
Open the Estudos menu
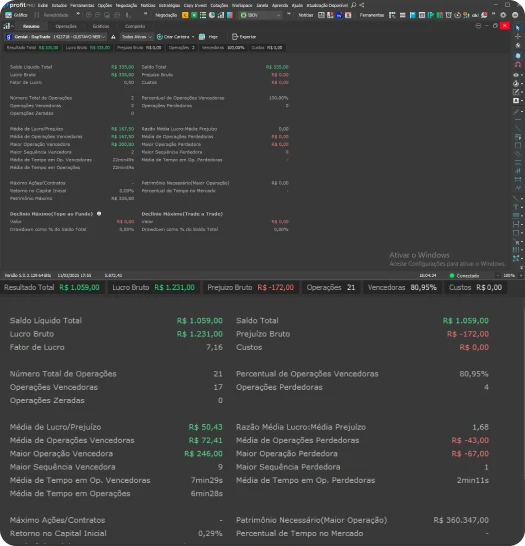(59, 5)
